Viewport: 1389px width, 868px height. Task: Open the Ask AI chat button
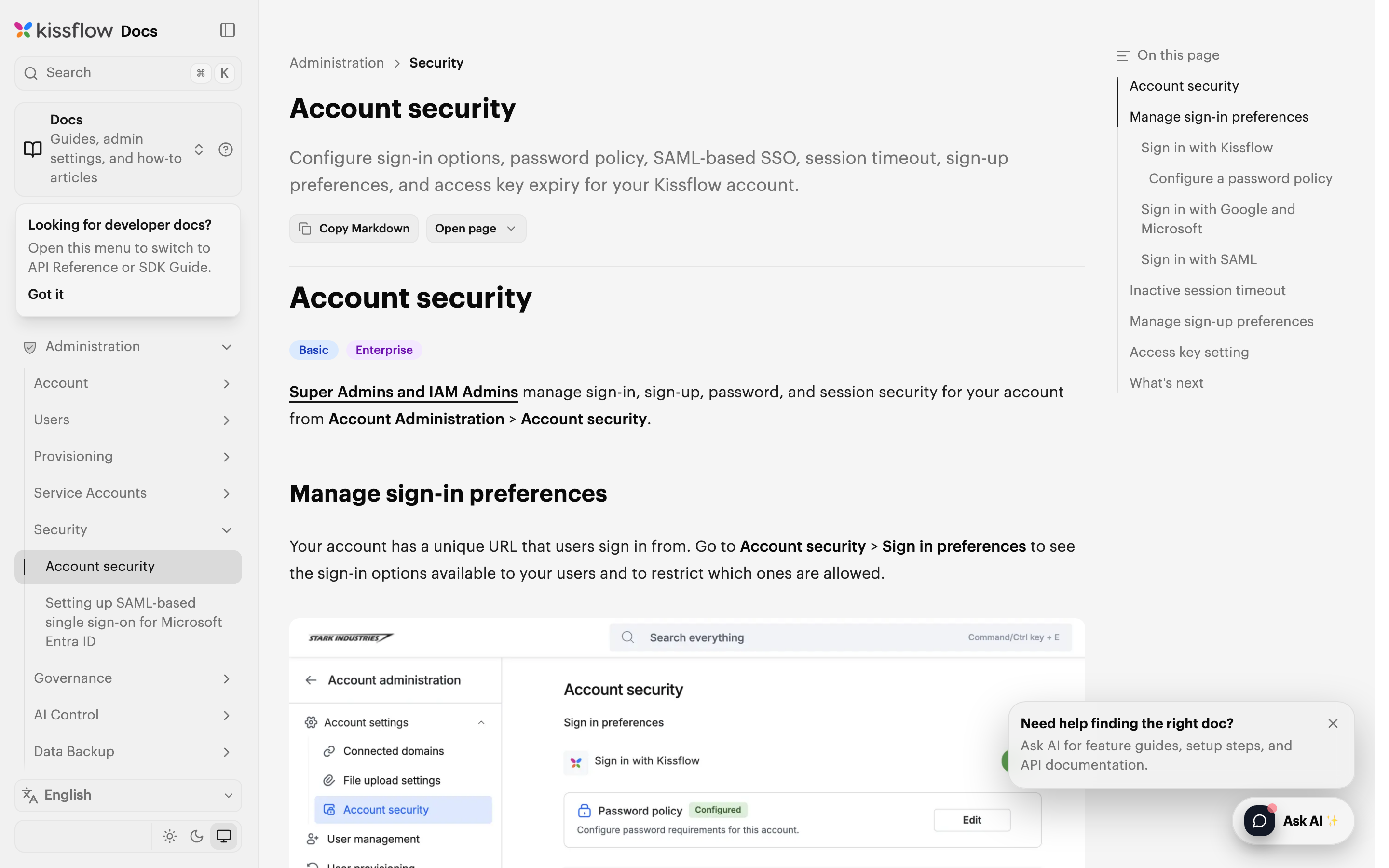(1293, 820)
